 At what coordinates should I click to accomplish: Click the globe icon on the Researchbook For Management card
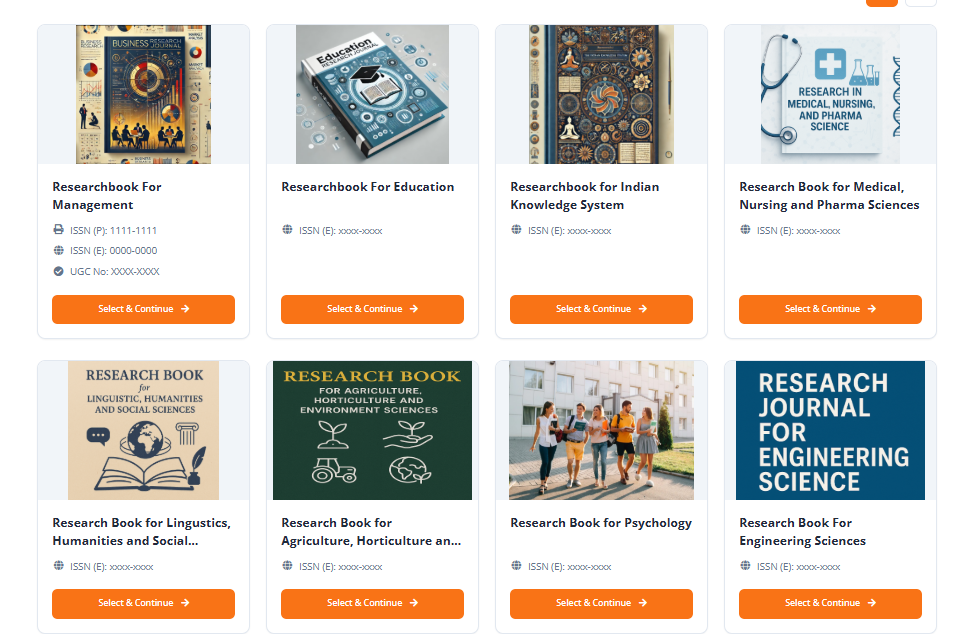tap(58, 251)
